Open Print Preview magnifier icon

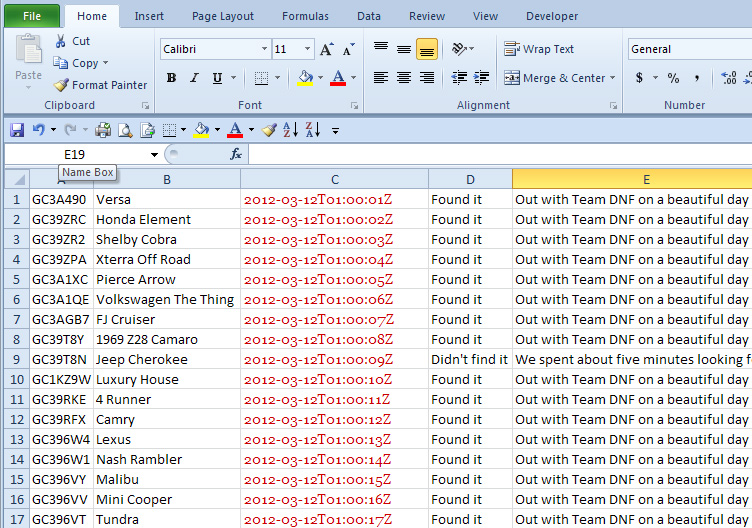(125, 130)
